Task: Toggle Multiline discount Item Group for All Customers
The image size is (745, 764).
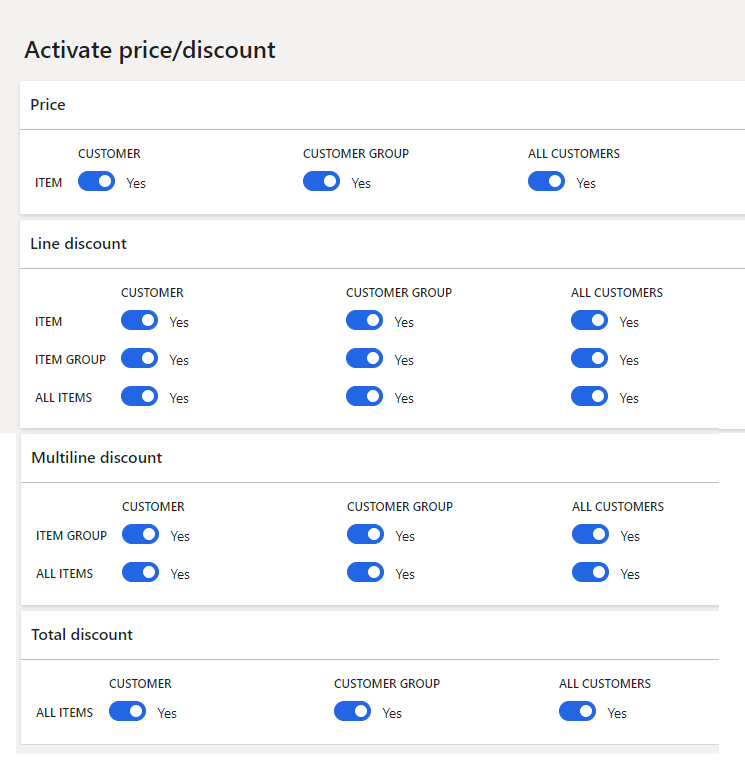Action: (591, 535)
